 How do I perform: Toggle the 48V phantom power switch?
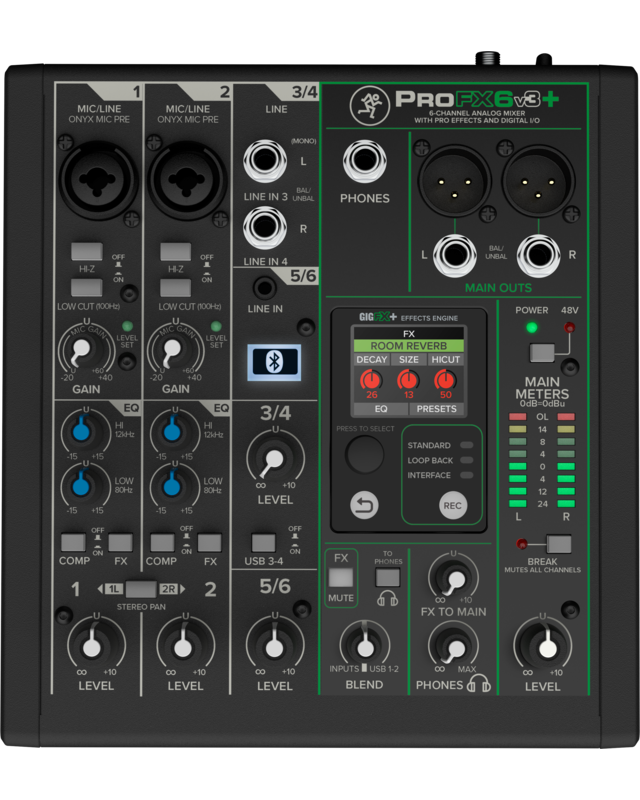pyautogui.click(x=541, y=353)
